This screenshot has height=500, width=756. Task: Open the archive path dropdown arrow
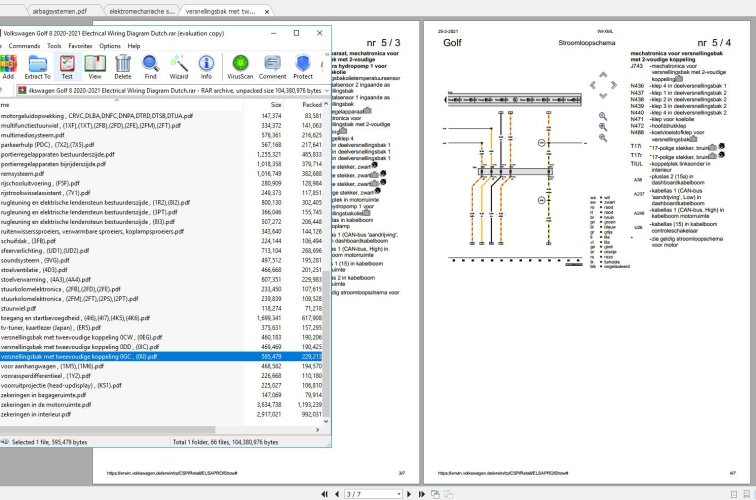pyautogui.click(x=326, y=90)
